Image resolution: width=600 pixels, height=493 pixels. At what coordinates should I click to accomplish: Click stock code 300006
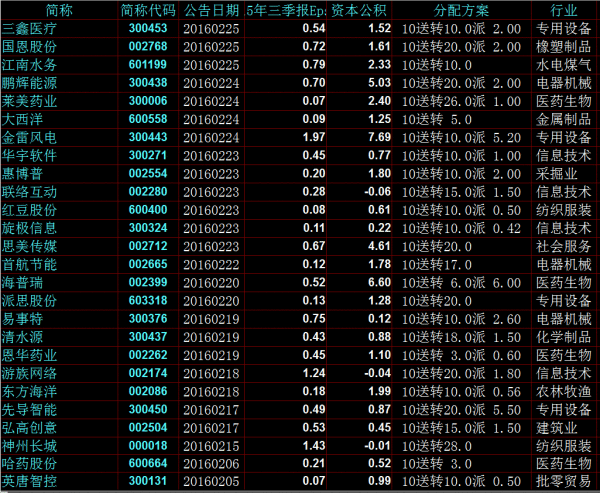point(148,101)
